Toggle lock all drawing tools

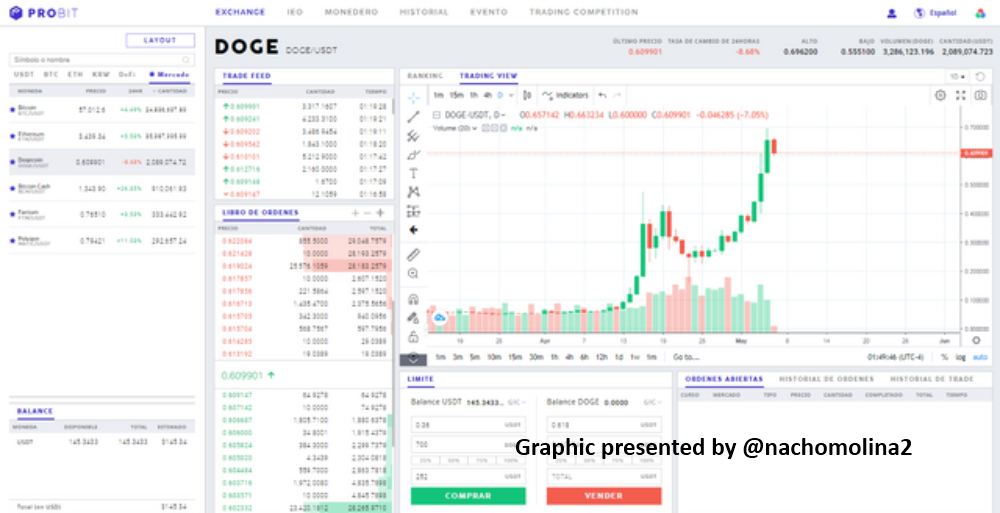(413, 336)
